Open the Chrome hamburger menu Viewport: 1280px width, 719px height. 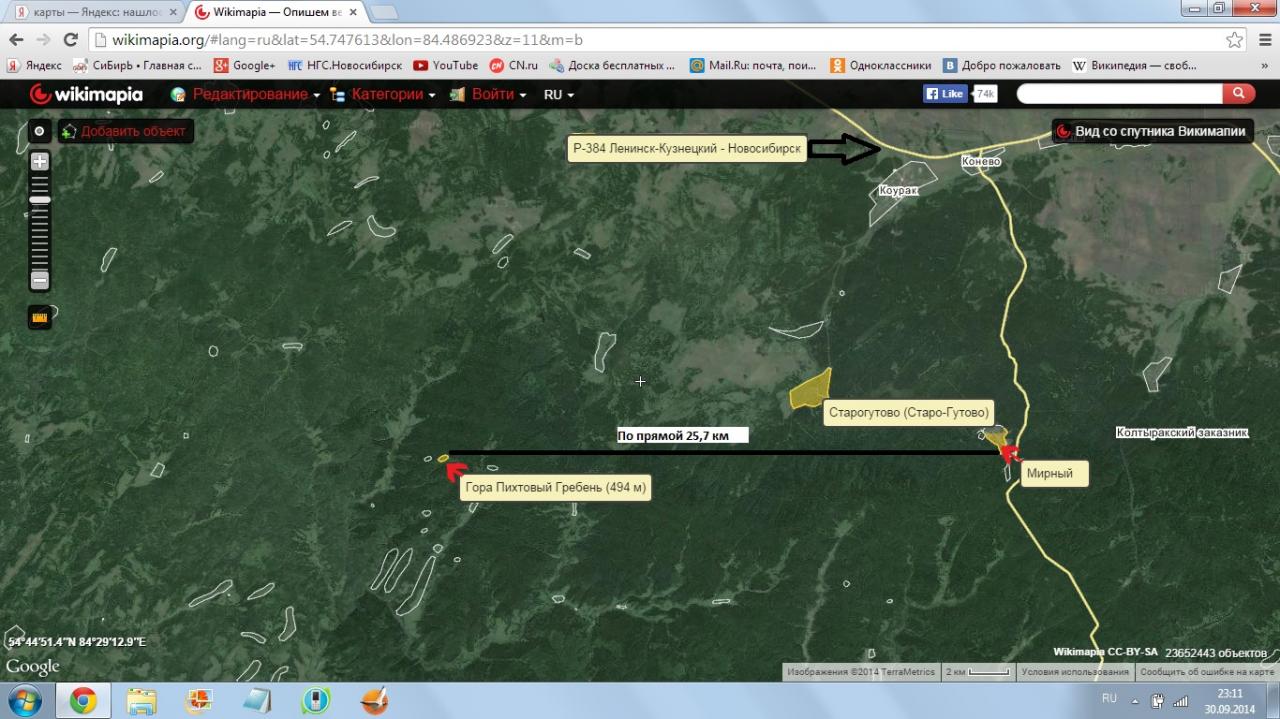coord(1264,40)
